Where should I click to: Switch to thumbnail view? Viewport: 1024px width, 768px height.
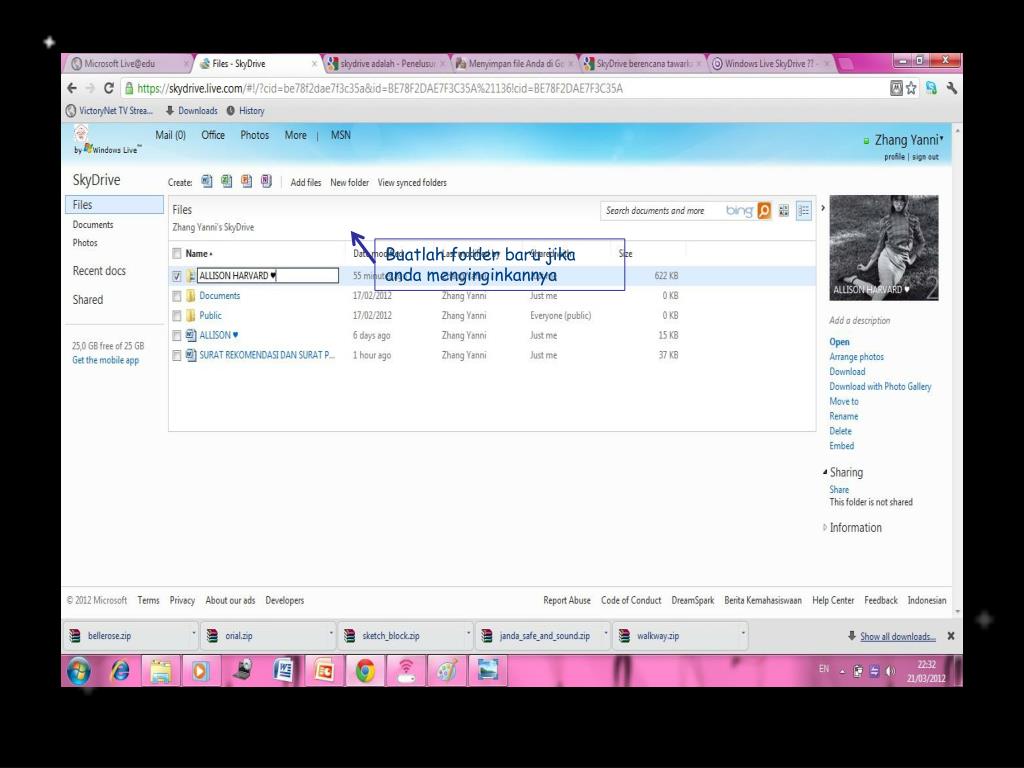point(784,210)
